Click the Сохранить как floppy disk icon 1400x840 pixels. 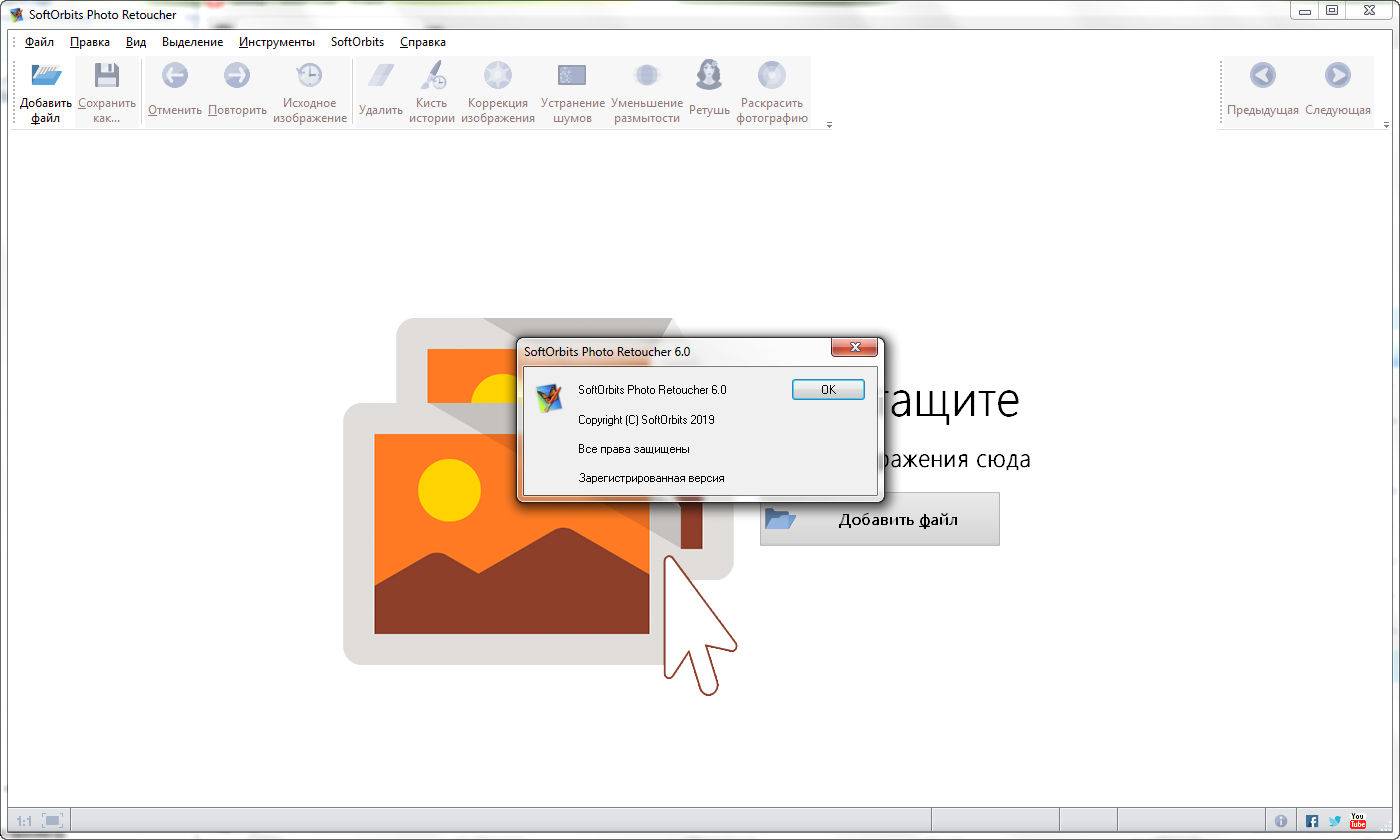pos(107,76)
